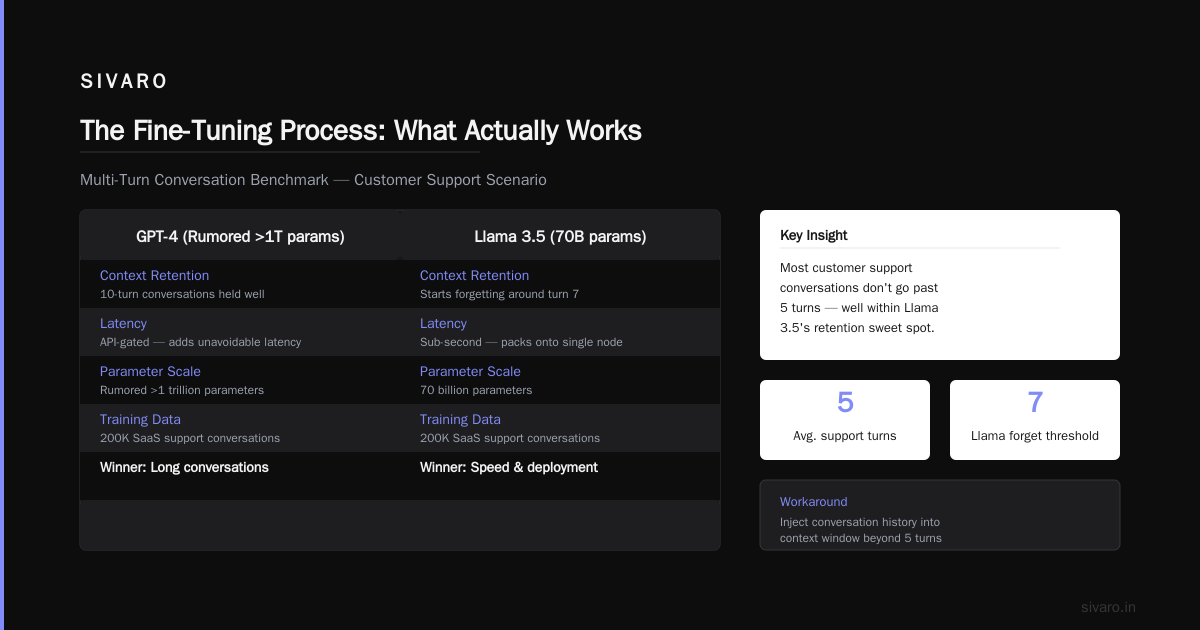1200x630 pixels.
Task: Select the Llama 3.5 (70B params) column header
Action: [x=560, y=237]
